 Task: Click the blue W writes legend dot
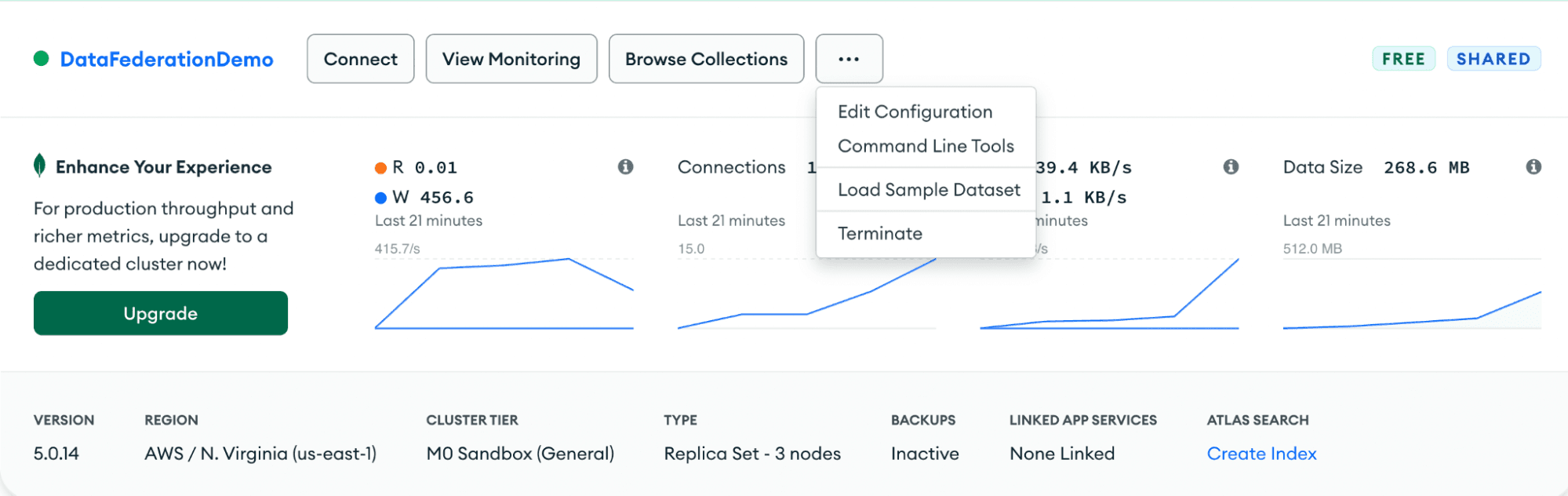(x=380, y=198)
